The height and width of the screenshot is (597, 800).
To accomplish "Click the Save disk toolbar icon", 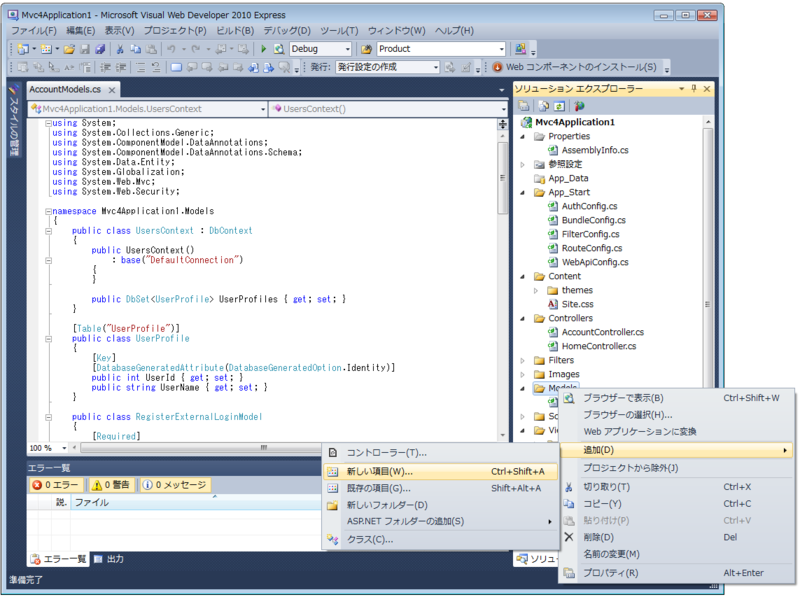I will tap(85, 49).
